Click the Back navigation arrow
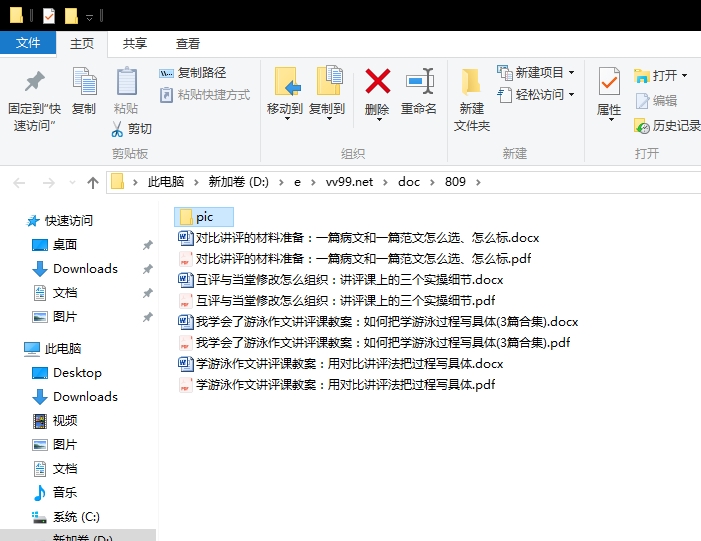This screenshot has height=541, width=701. pos(19,182)
